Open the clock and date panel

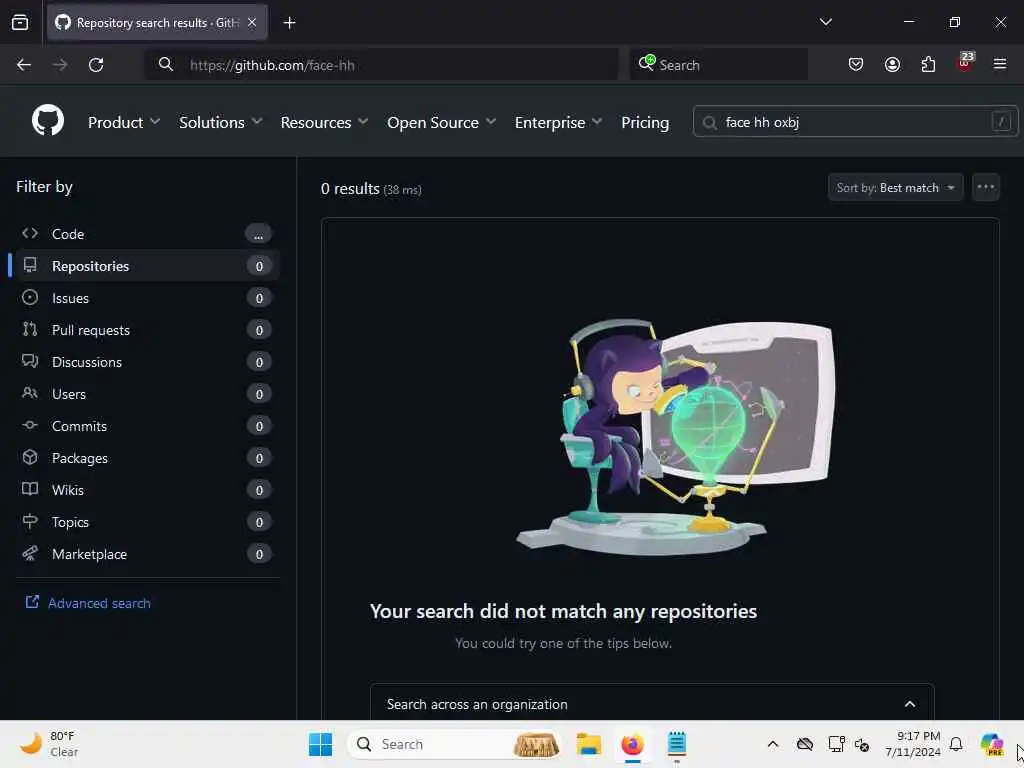(x=913, y=744)
